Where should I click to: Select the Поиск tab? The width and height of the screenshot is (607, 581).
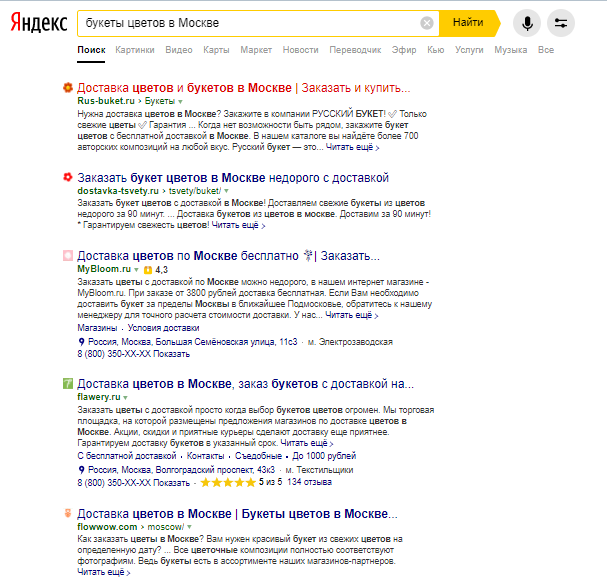point(91,50)
